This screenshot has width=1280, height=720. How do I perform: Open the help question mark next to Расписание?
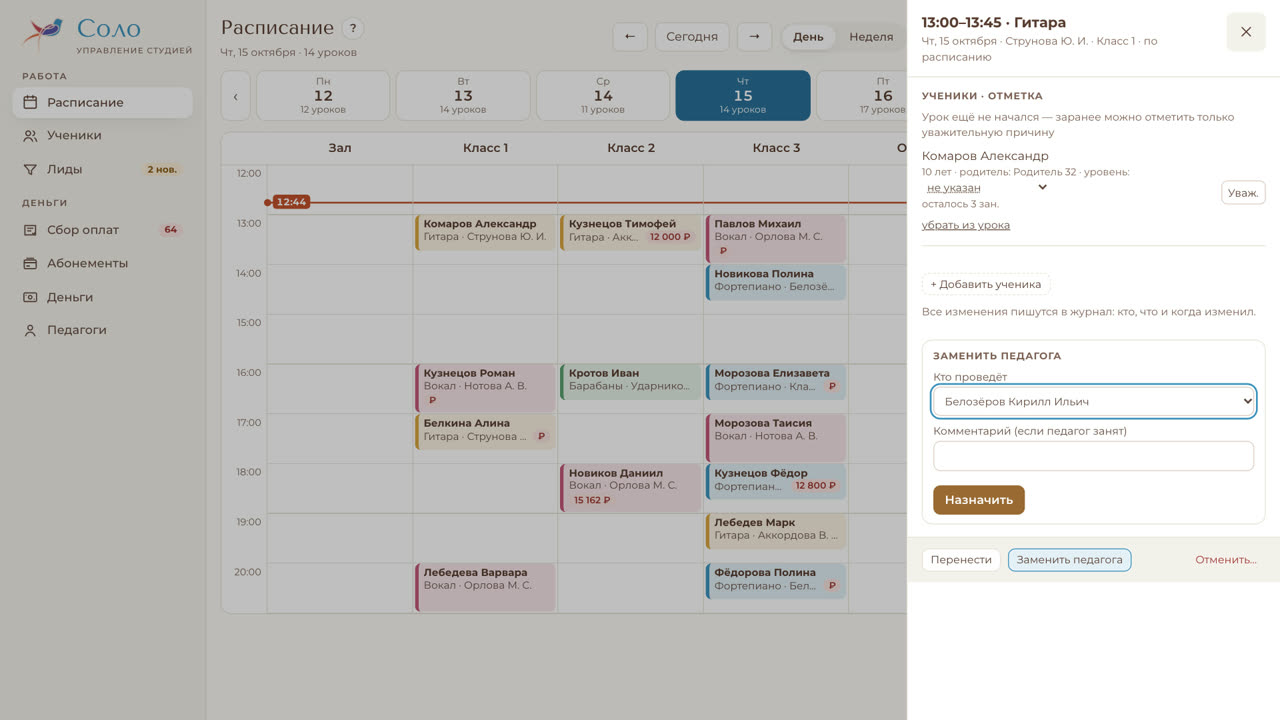click(x=352, y=29)
